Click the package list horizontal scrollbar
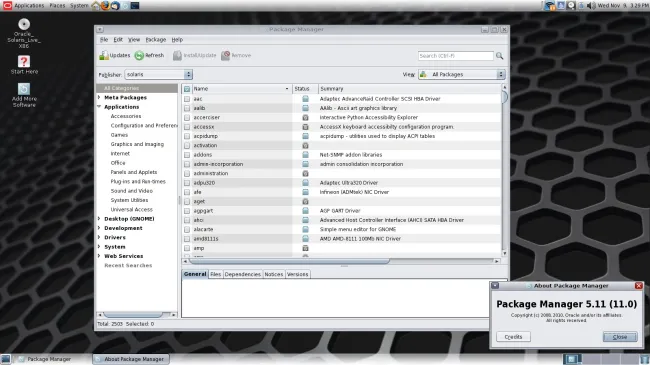 click(x=289, y=261)
